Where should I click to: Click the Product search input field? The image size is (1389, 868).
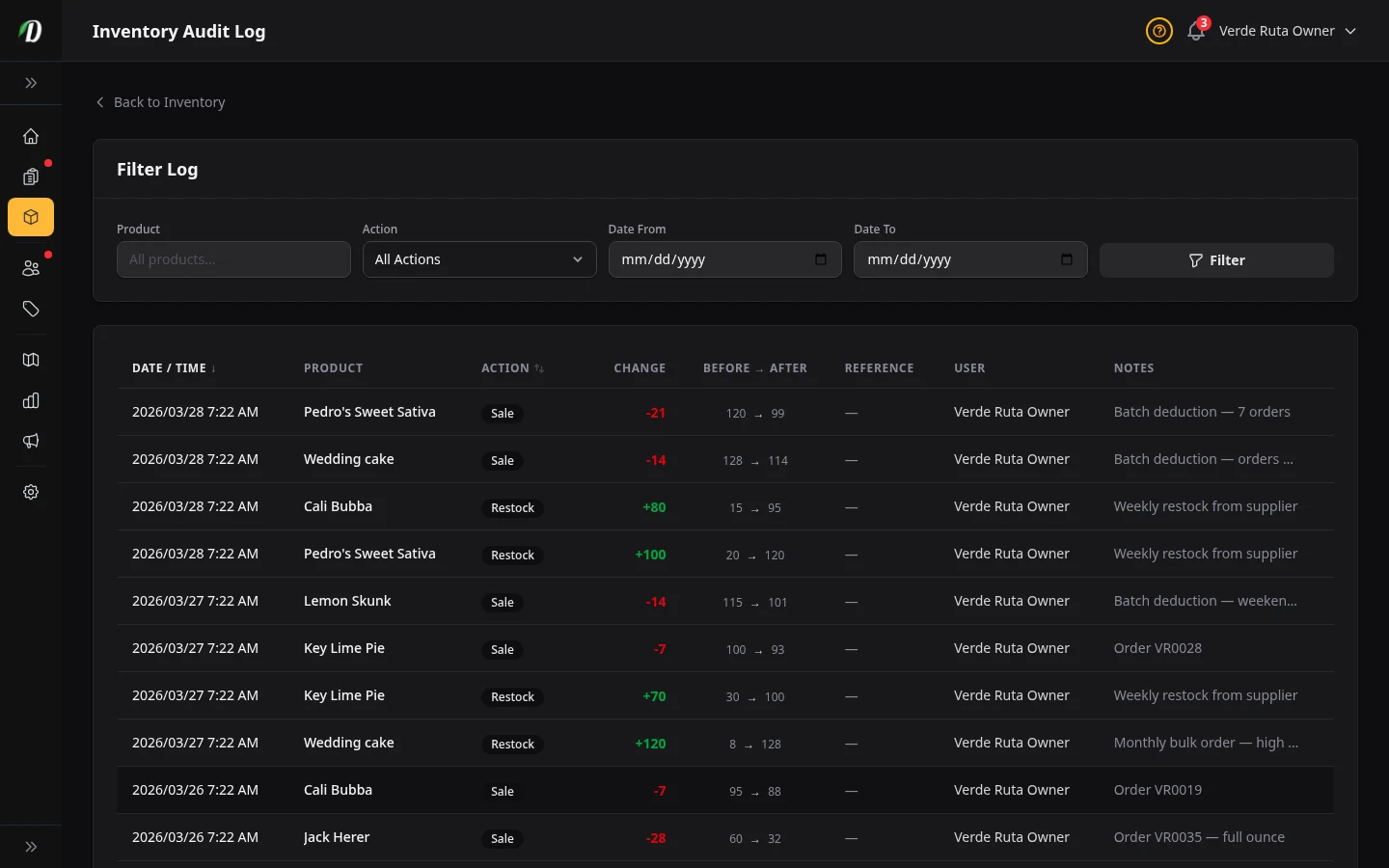click(x=233, y=258)
